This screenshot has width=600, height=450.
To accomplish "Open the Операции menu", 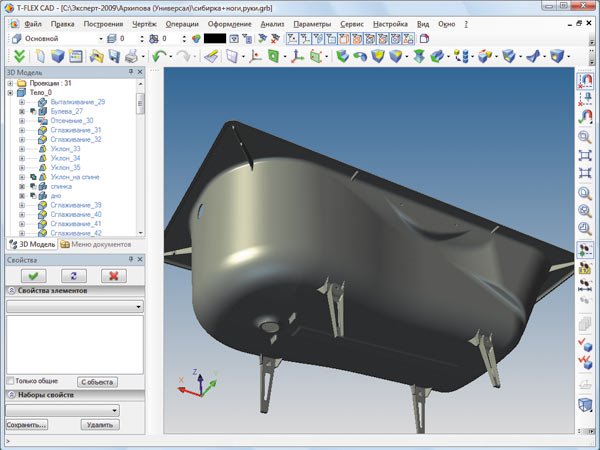I will 182,24.
